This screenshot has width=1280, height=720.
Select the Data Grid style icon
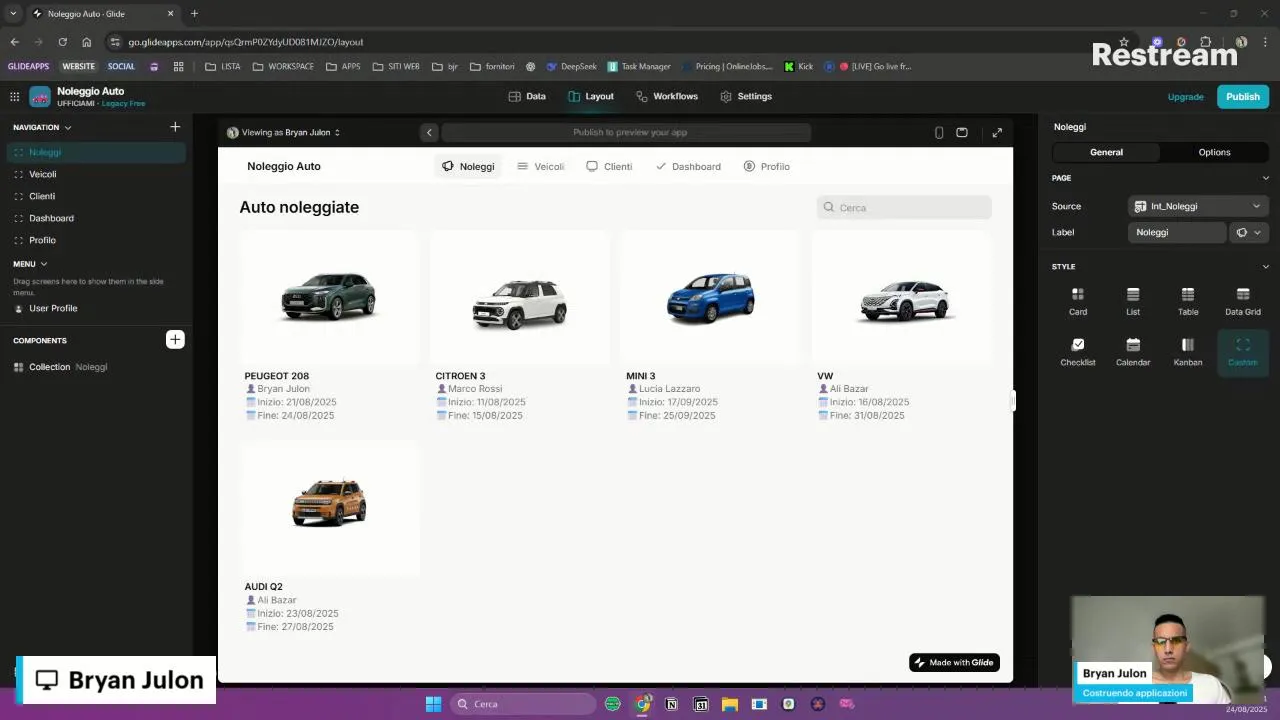pyautogui.click(x=1243, y=301)
